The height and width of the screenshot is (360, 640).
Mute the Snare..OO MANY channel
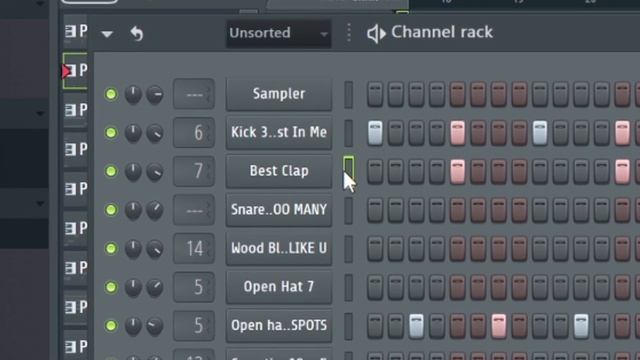coord(111,210)
